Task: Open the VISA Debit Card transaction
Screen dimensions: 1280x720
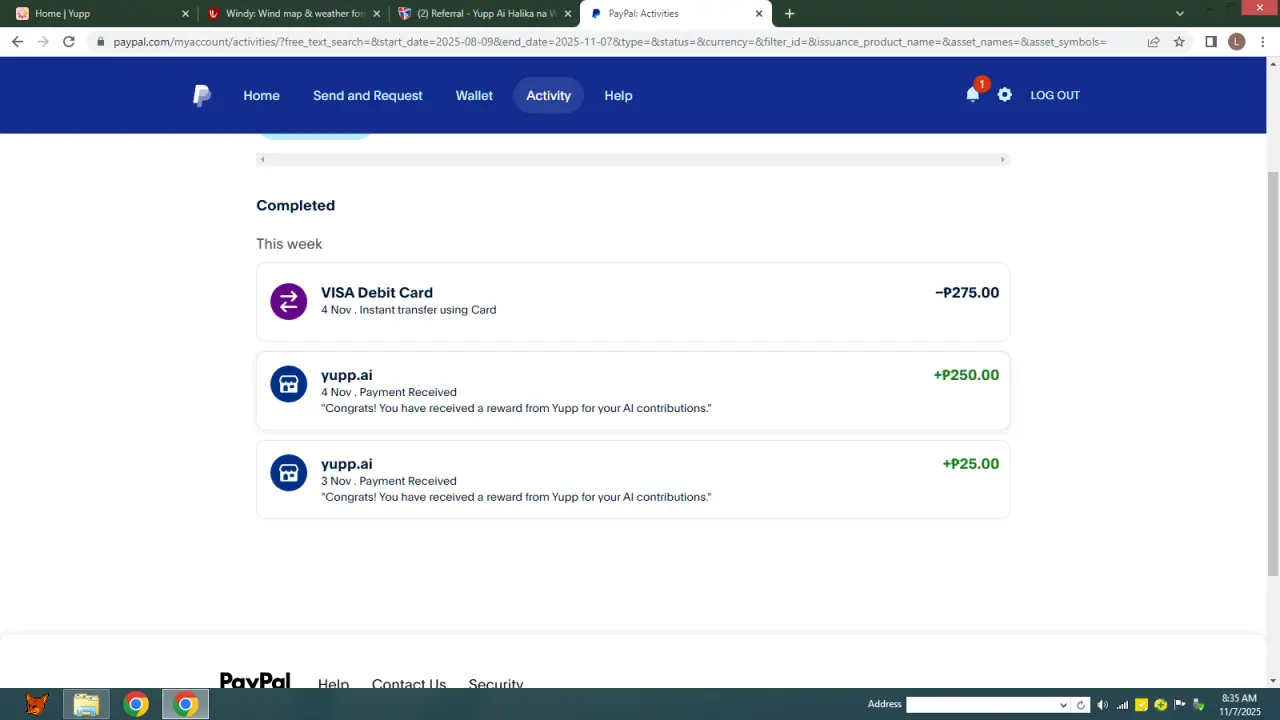Action: click(x=633, y=302)
